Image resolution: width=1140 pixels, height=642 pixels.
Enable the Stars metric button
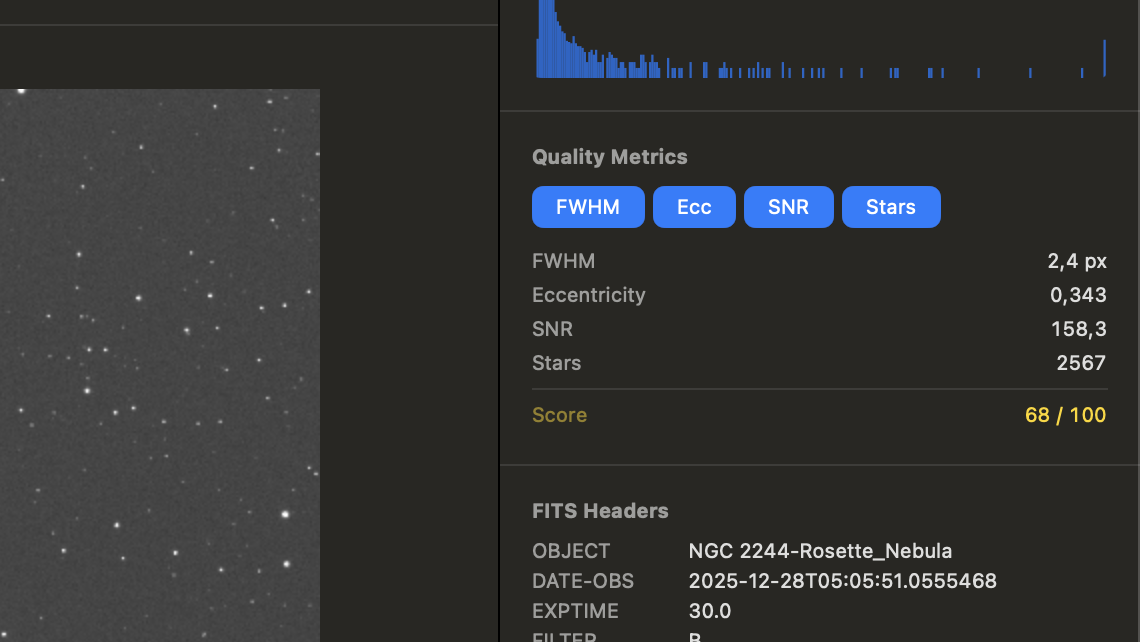click(891, 207)
